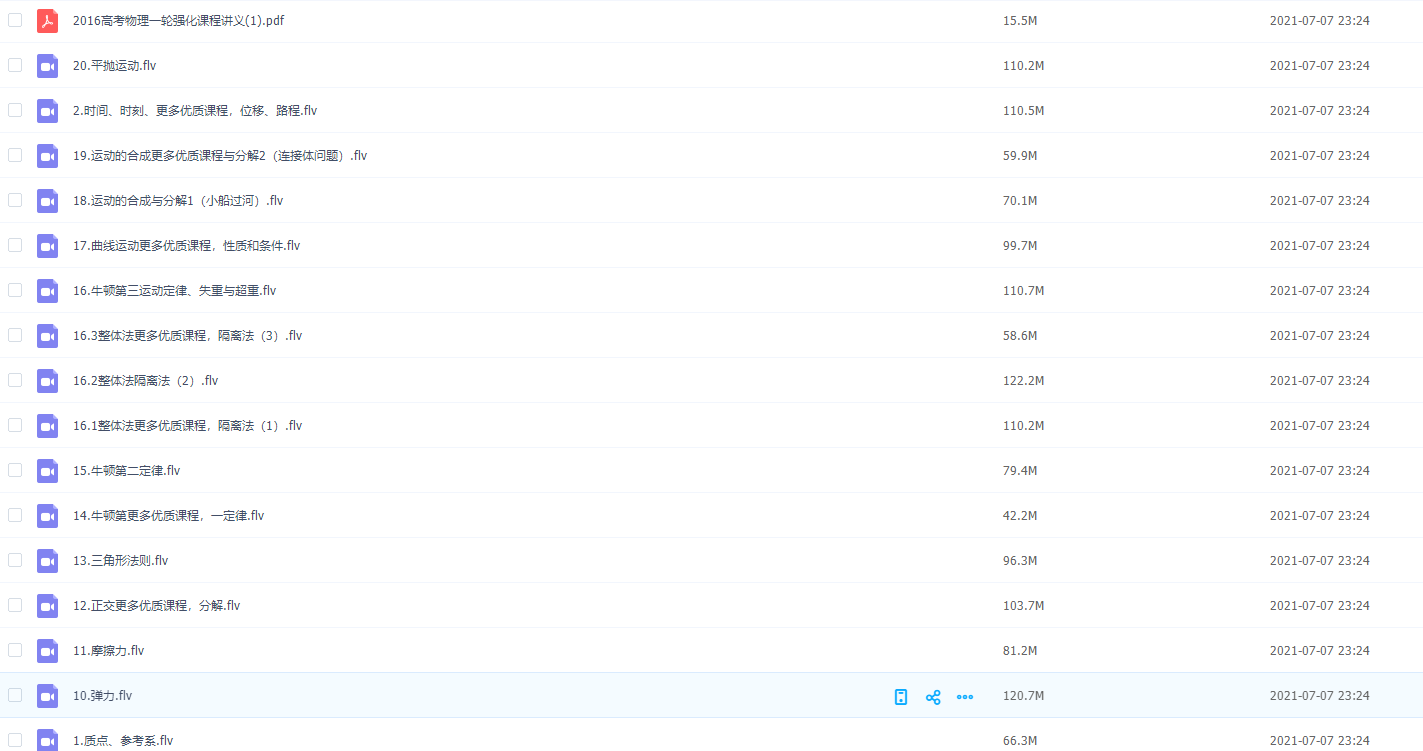The height and width of the screenshot is (751, 1423).
Task: Open 2.时间、时刻、更多优质课程，位移、路程.flv
Action: tap(195, 111)
